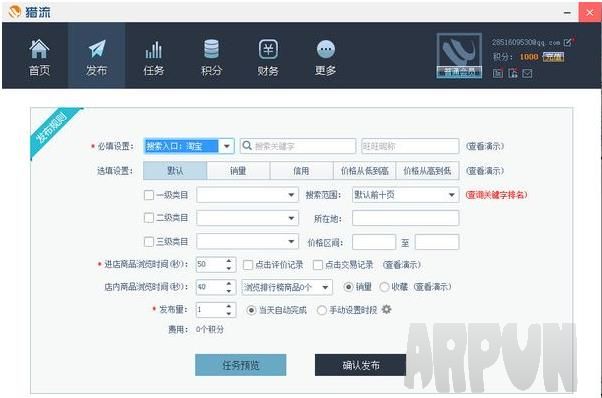This screenshot has width=602, height=398.
Task: Open the 搜索范围 默认前十页 dropdown
Action: [405, 195]
